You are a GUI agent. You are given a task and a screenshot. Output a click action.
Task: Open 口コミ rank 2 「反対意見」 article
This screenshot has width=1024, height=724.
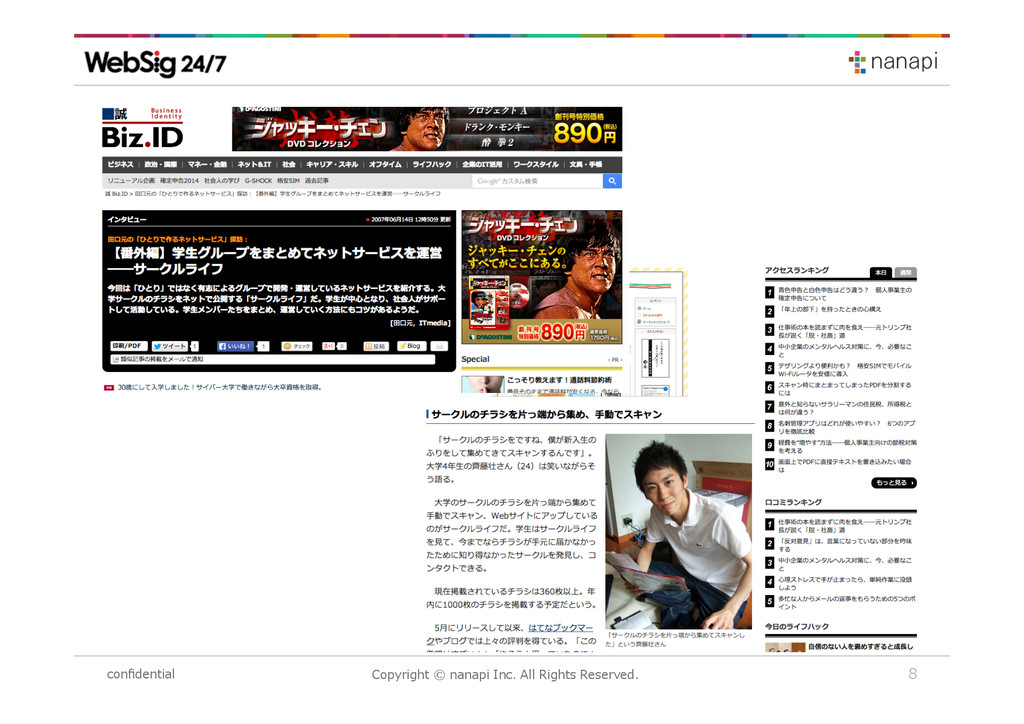click(x=844, y=545)
